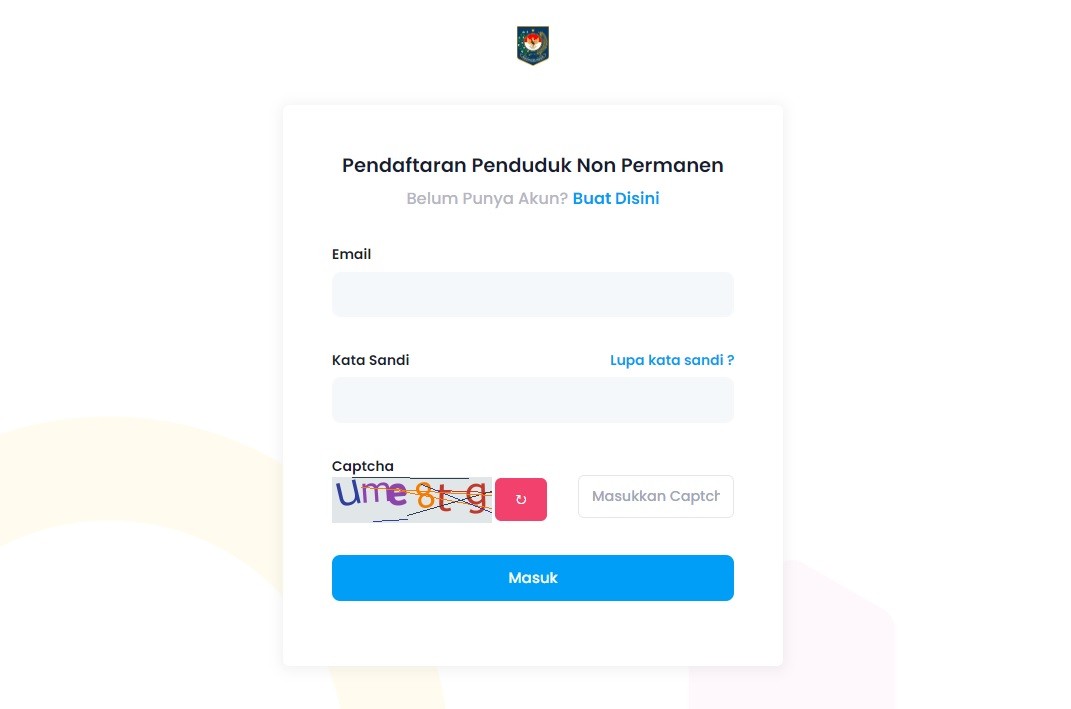Click the government emblem logo at top
The height and width of the screenshot is (709, 1071).
click(533, 46)
